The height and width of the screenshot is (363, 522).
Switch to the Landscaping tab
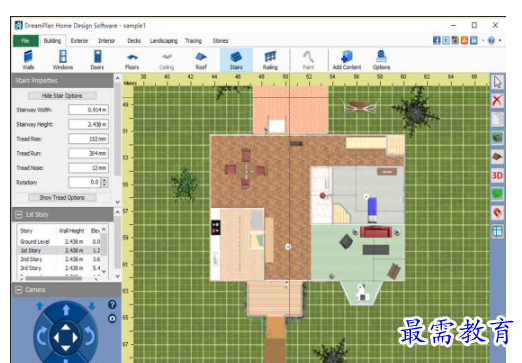click(x=163, y=41)
